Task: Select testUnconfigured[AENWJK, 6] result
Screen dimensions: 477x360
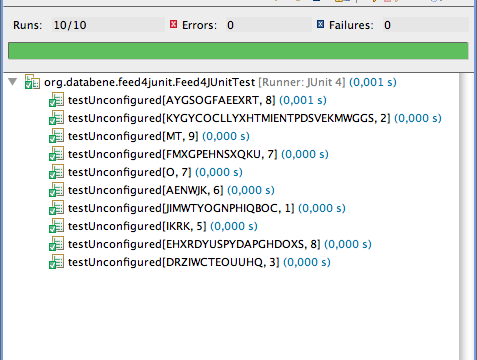Action: click(x=171, y=190)
